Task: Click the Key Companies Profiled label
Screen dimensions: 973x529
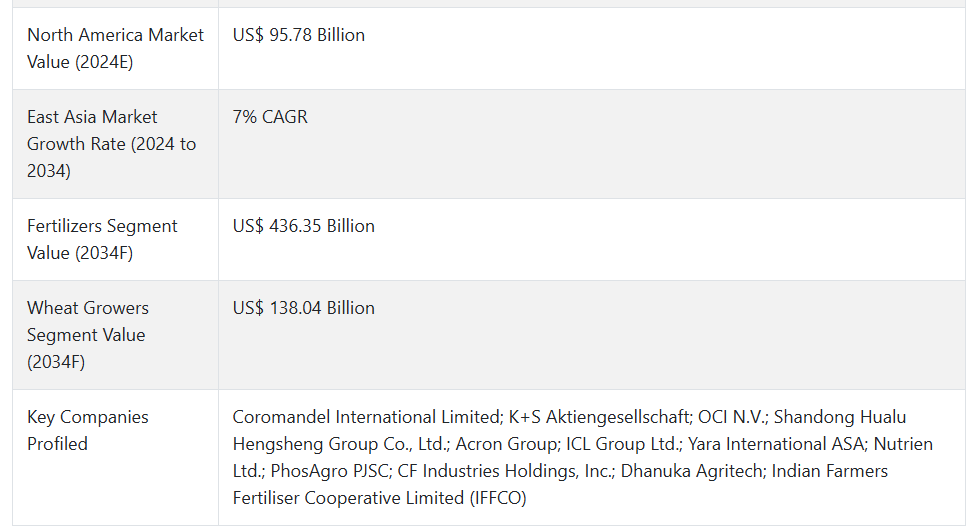Action: point(87,430)
